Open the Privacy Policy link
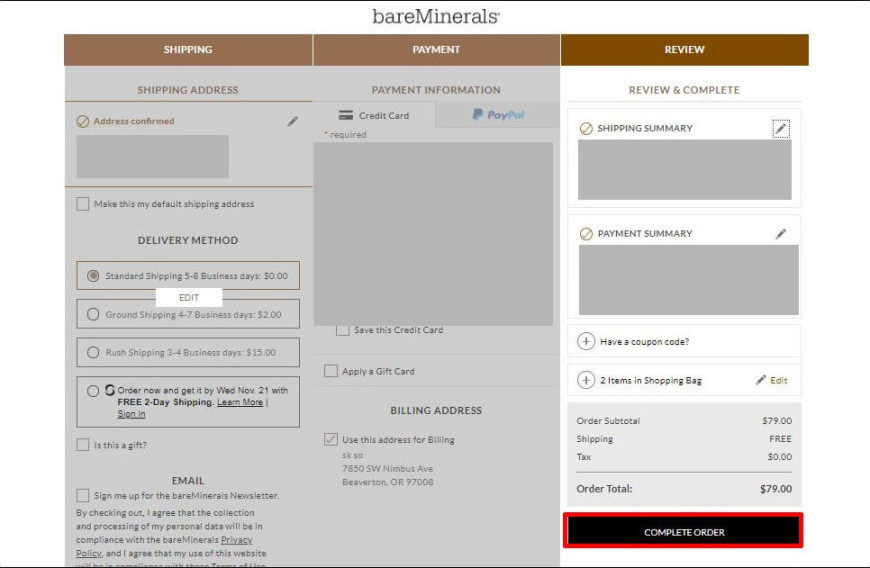The image size is (870, 568). click(x=236, y=540)
